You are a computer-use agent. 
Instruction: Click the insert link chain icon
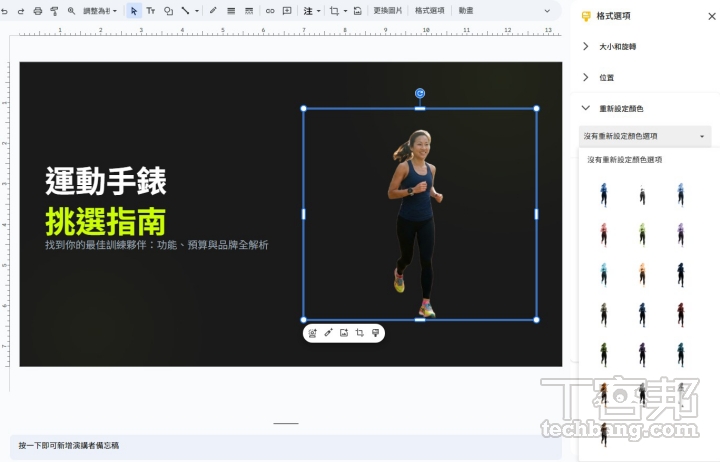(270, 11)
